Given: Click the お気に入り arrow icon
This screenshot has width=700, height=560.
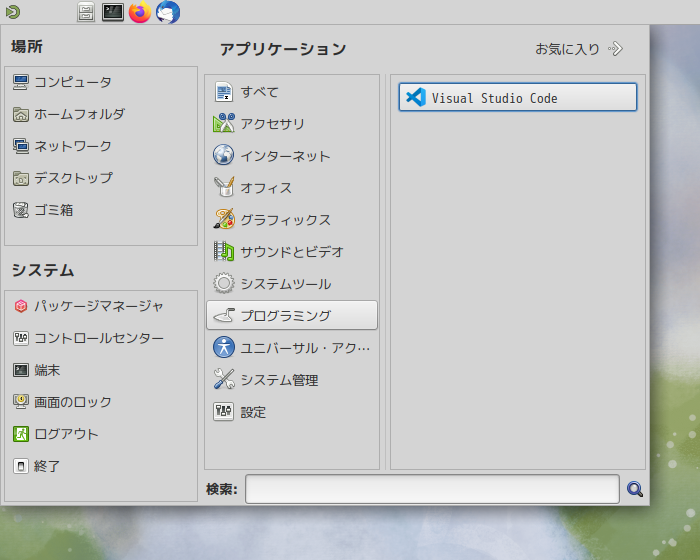Looking at the screenshot, I should (615, 49).
